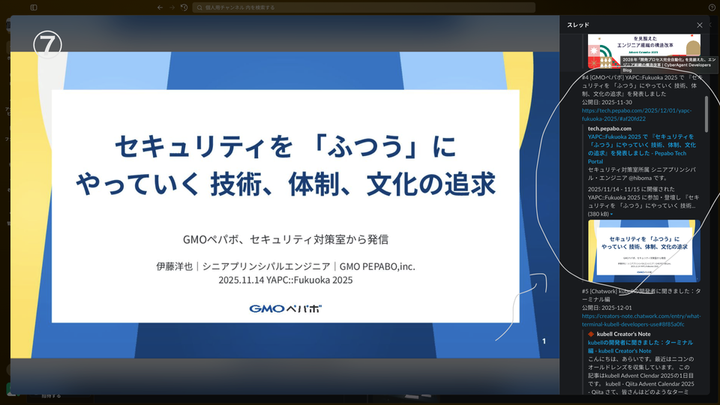Image resolution: width=720 pixels, height=405 pixels.
Task: Click the '#4 [GMOペパボ]' message text
Action: [x=639, y=85]
